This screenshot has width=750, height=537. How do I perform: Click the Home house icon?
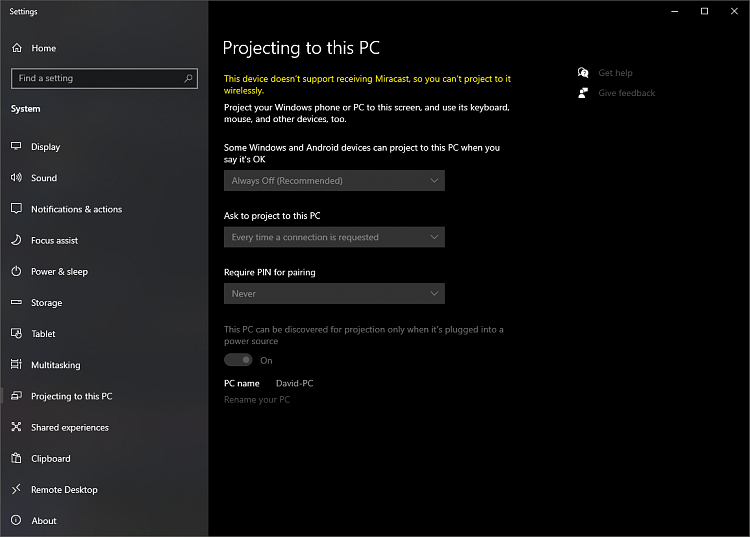point(17,48)
